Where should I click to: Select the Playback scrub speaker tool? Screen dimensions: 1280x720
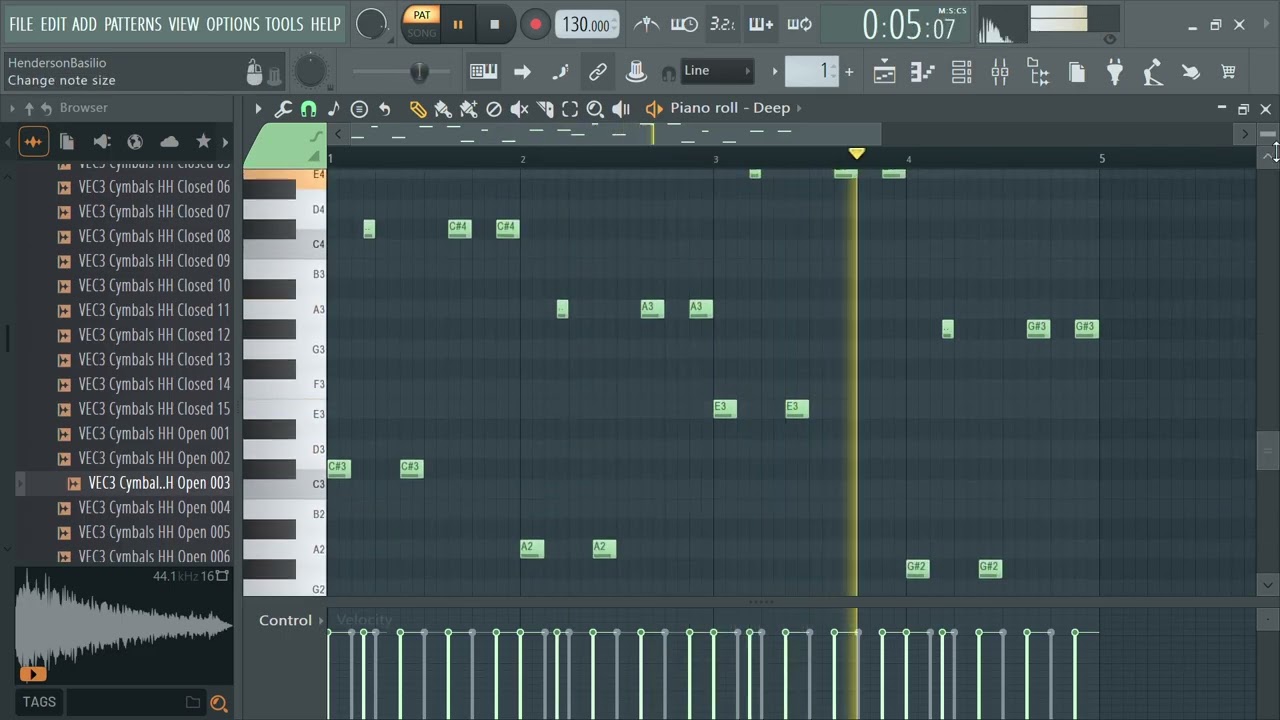[x=621, y=109]
